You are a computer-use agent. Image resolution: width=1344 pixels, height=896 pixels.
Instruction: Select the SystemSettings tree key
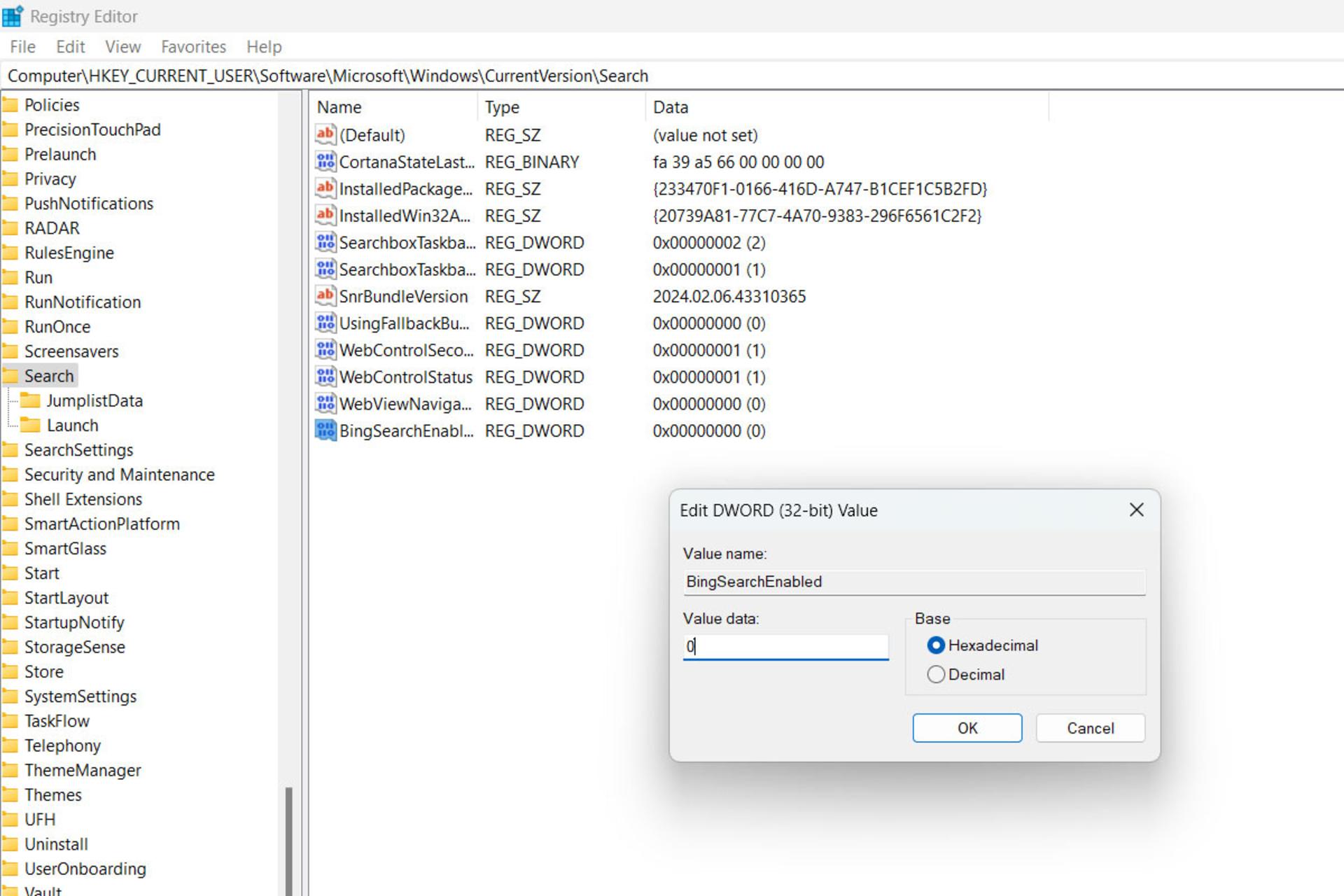pos(80,696)
